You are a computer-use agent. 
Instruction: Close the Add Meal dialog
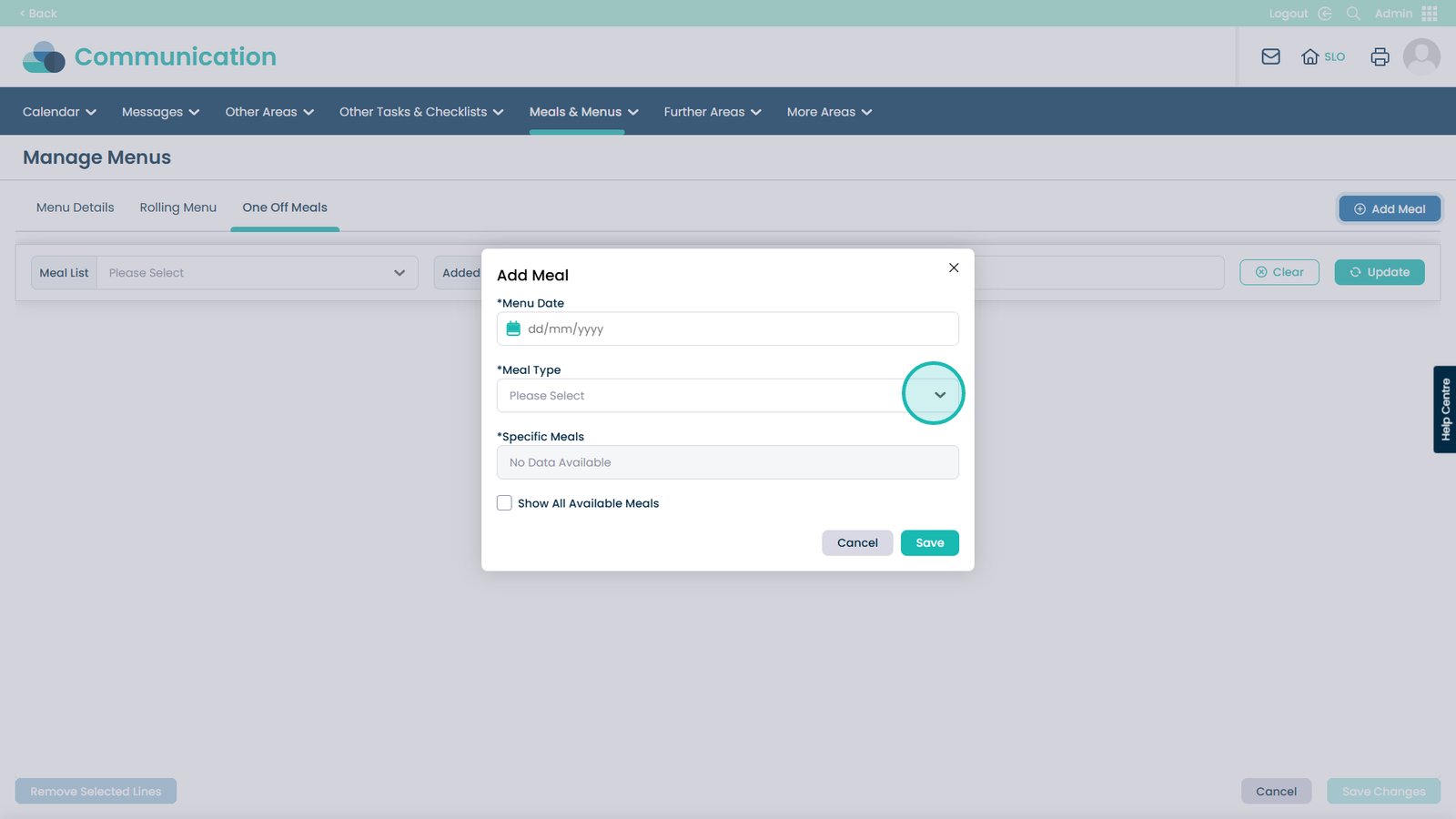[x=954, y=268]
